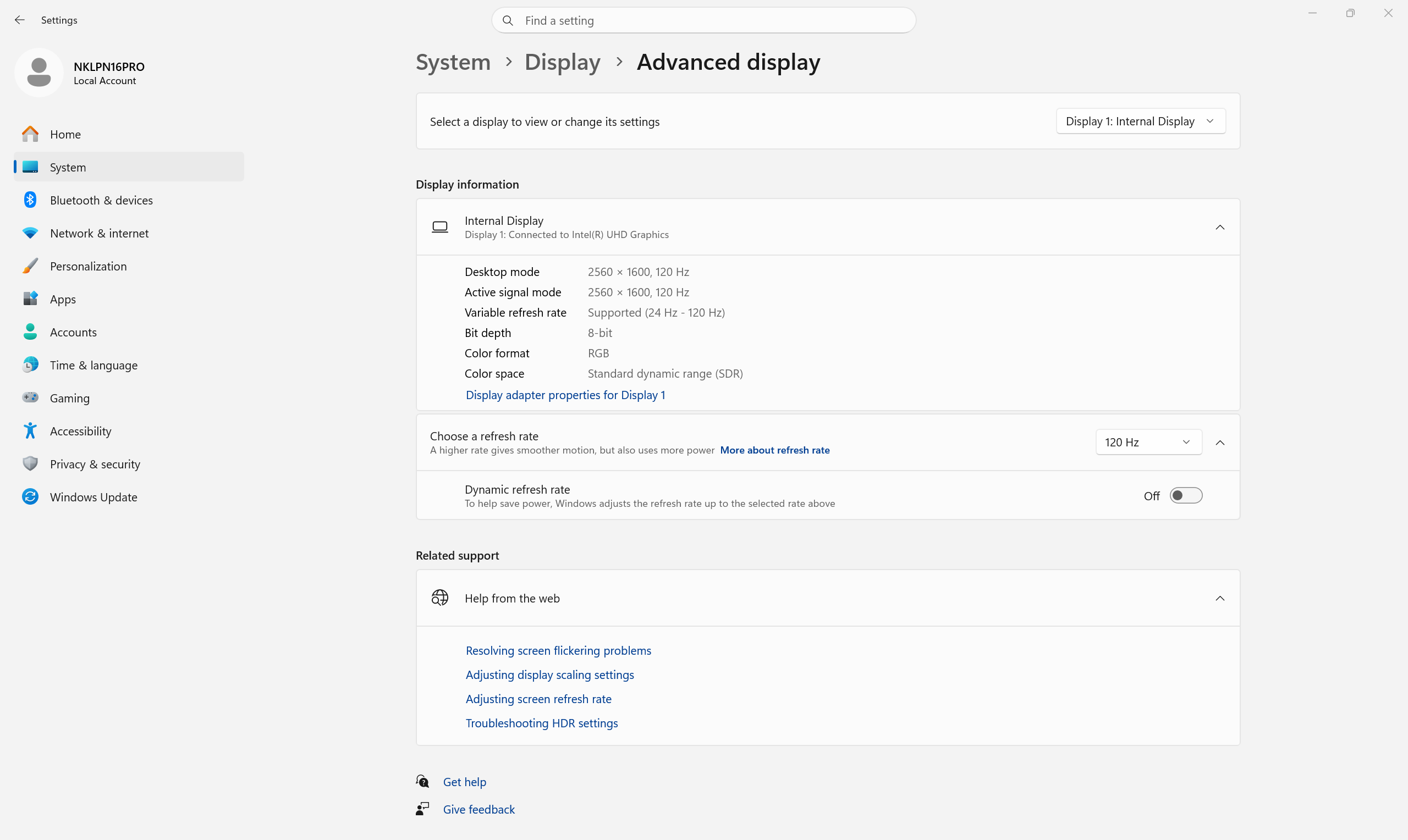Turn on Dynamic refresh rate toggle
This screenshot has width=1408, height=840.
click(1185, 496)
